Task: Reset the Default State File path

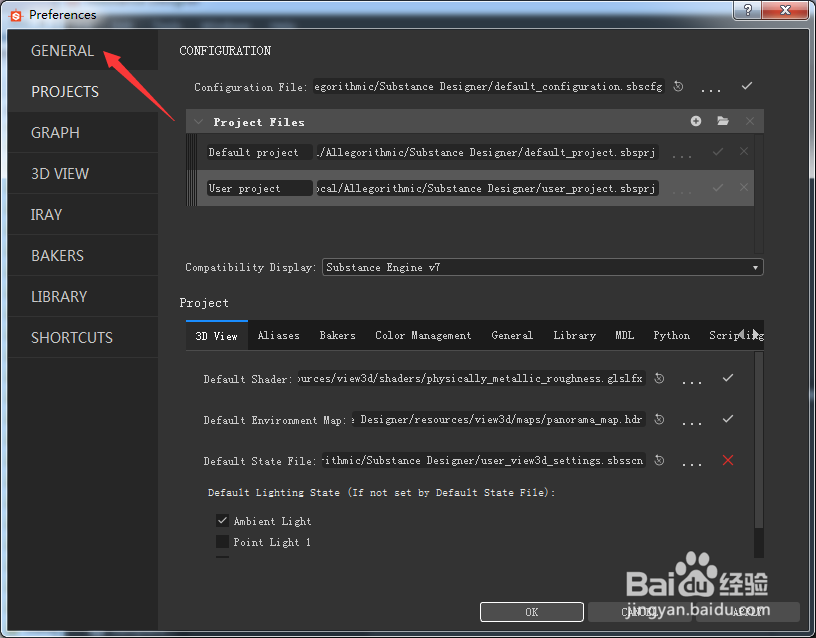Action: point(659,461)
